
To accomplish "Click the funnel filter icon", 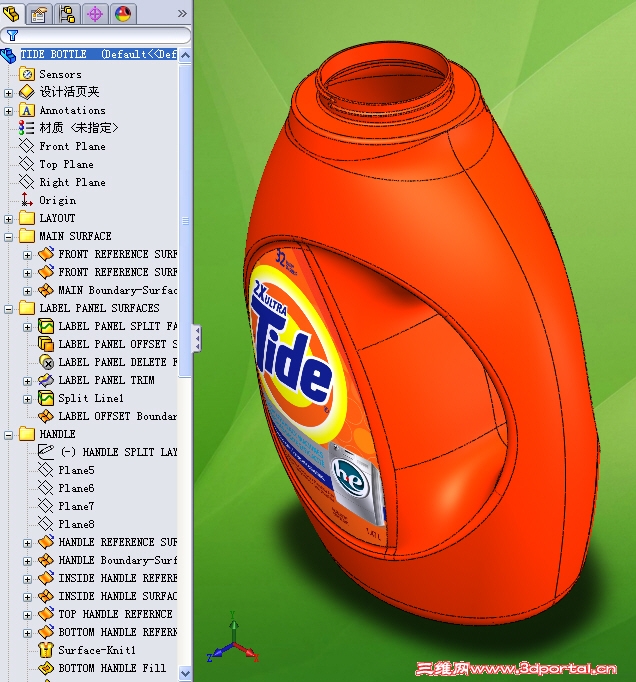I will (12, 35).
